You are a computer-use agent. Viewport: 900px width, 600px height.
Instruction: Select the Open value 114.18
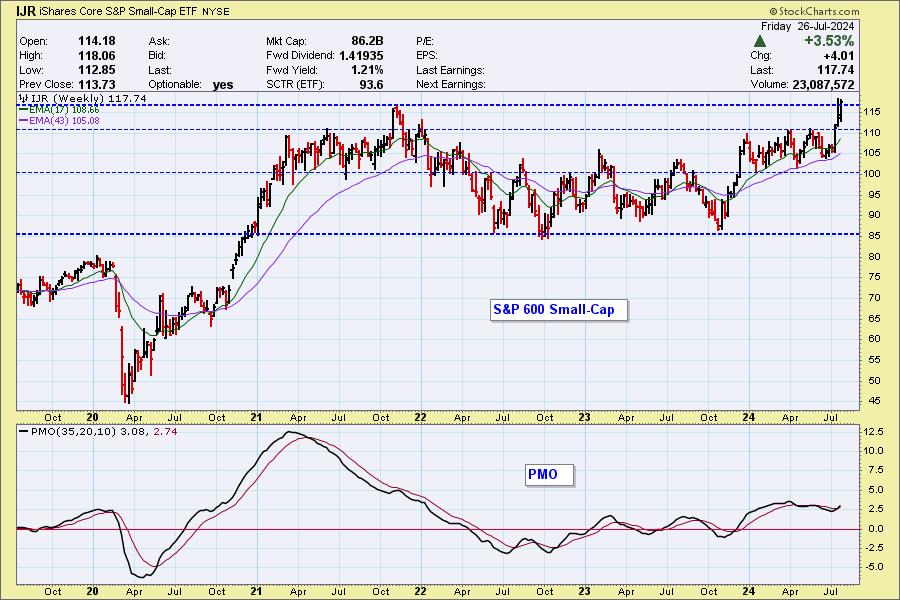96,41
